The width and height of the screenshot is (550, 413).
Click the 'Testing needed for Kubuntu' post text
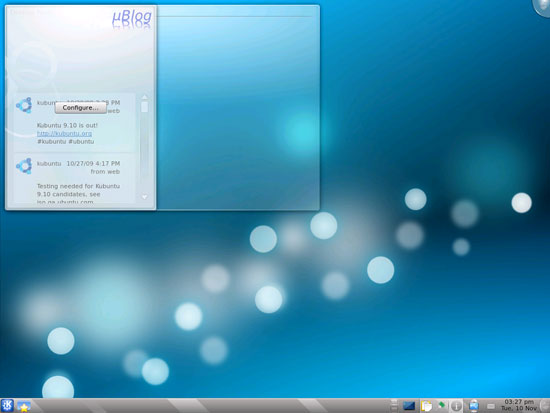78,186
